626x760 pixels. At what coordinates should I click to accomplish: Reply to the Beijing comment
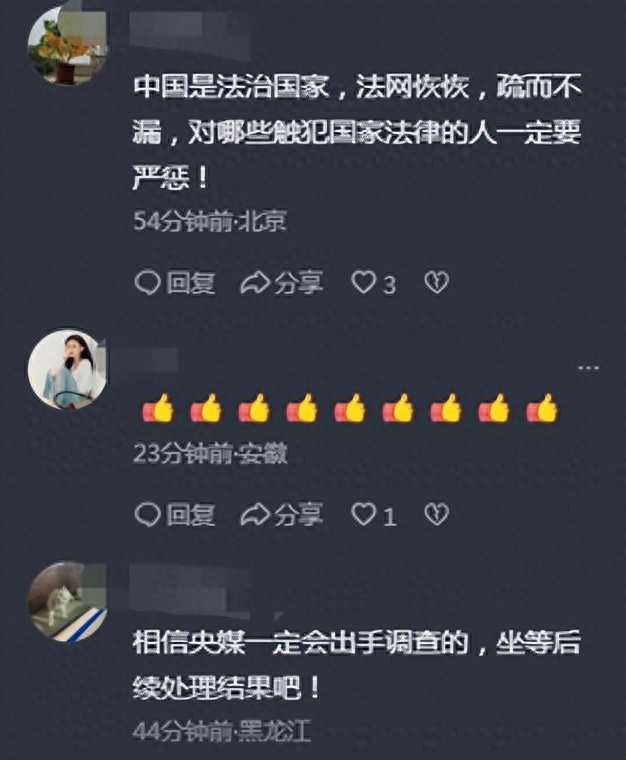[175, 283]
